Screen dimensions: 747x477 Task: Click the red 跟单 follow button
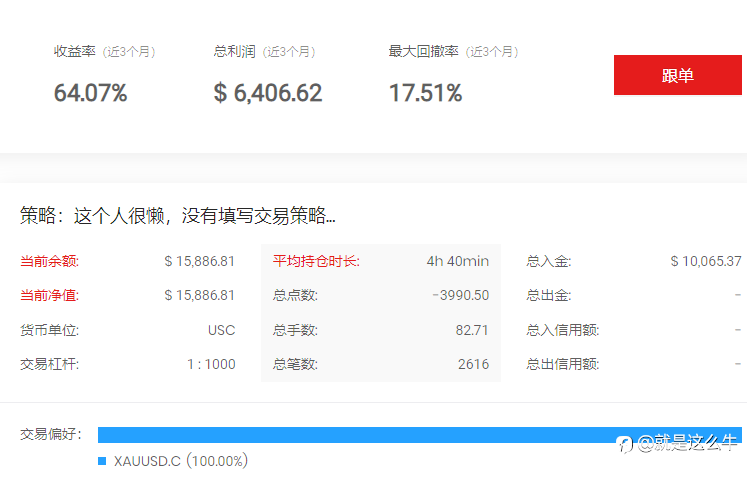click(x=677, y=75)
